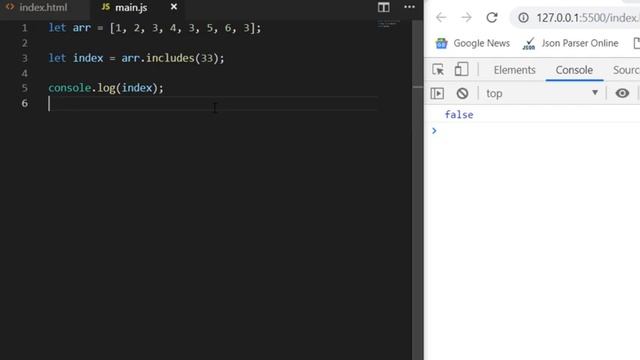Screen dimensions: 640x360
Task: Show the console sidebar
Action: coord(437,93)
